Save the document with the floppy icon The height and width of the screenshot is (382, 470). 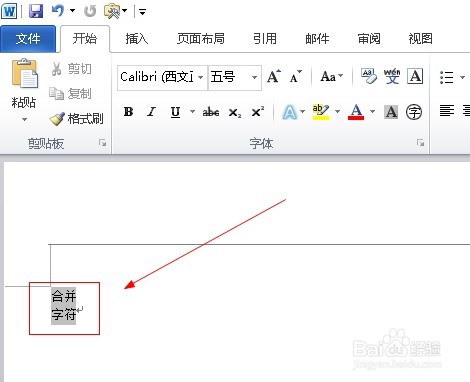click(x=36, y=11)
